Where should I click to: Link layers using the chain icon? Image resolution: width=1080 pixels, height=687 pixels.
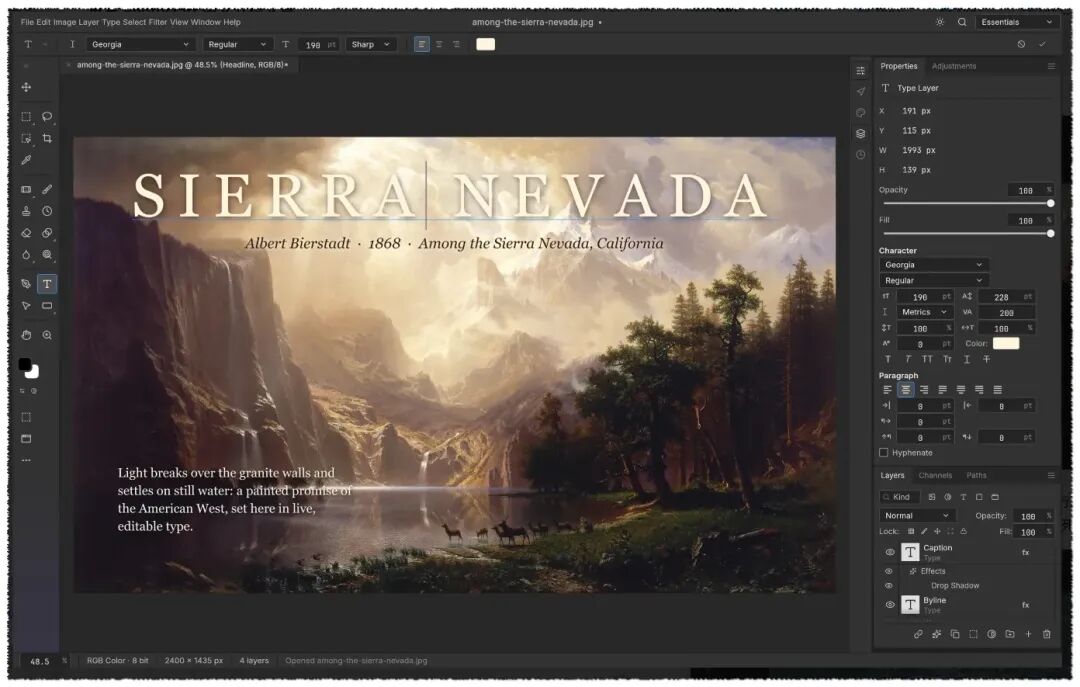918,634
